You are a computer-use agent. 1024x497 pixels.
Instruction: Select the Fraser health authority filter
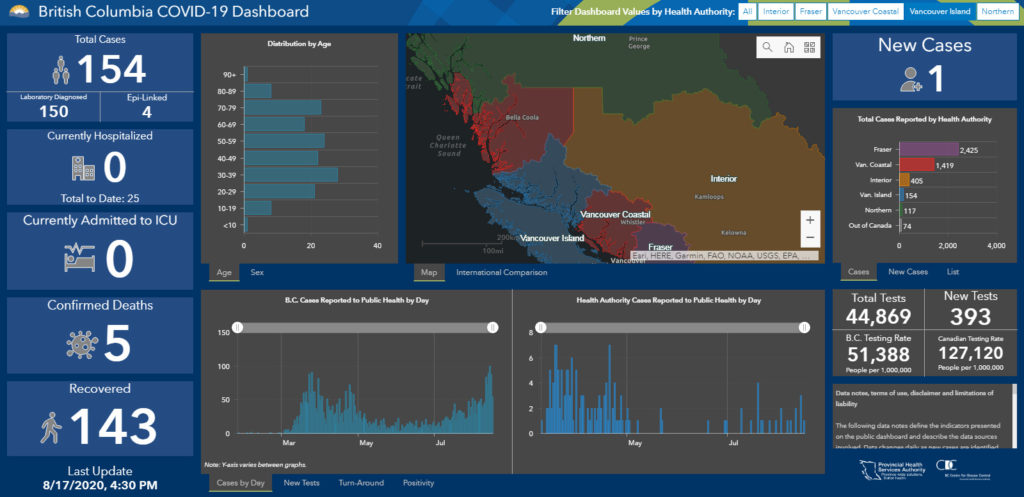click(x=810, y=12)
